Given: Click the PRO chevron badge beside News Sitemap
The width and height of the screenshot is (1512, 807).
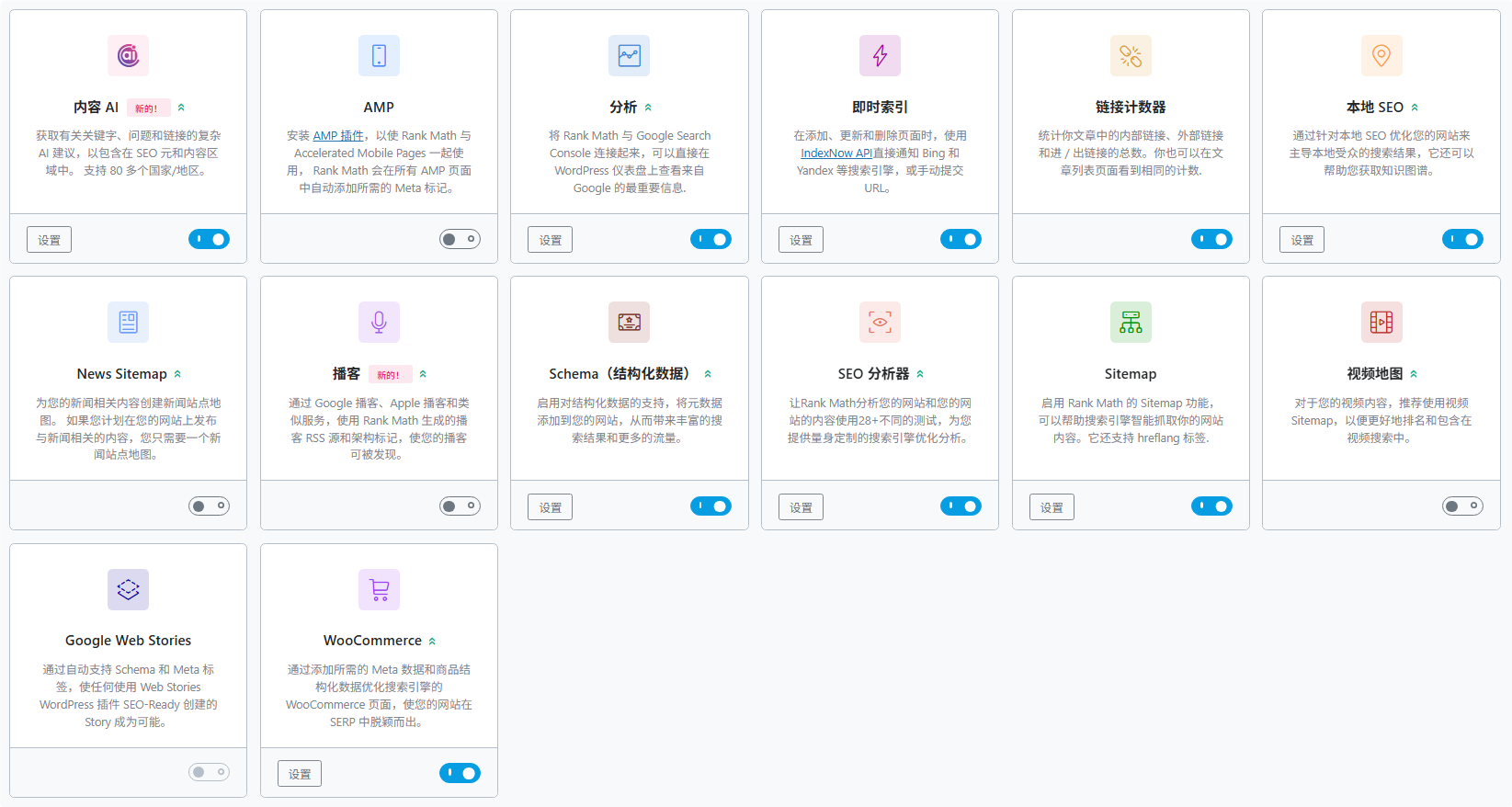Looking at the screenshot, I should [x=177, y=374].
